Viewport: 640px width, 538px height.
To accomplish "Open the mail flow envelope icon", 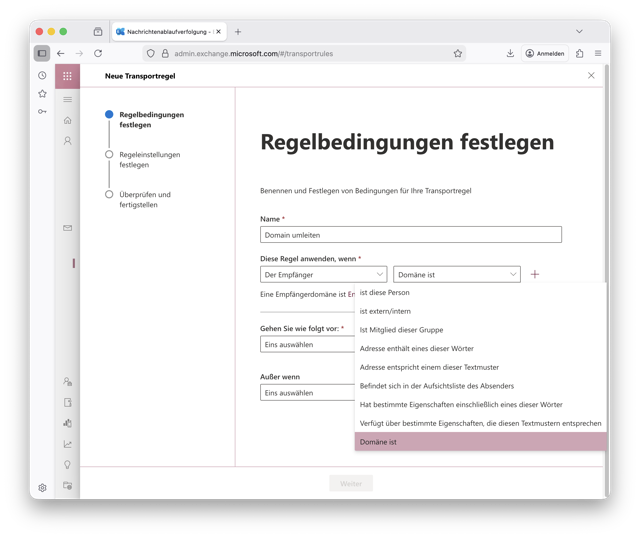I will click(x=68, y=228).
